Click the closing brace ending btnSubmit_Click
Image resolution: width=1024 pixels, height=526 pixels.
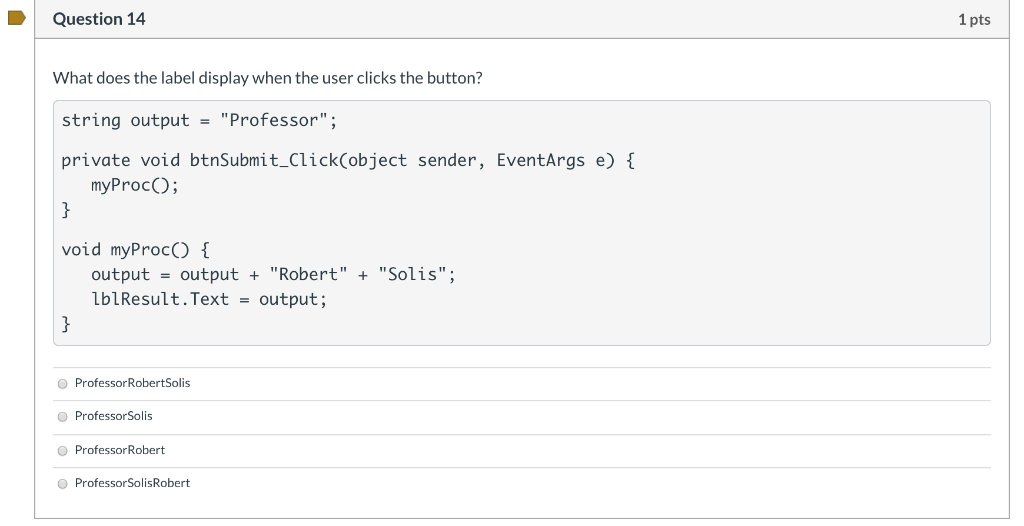[66, 210]
